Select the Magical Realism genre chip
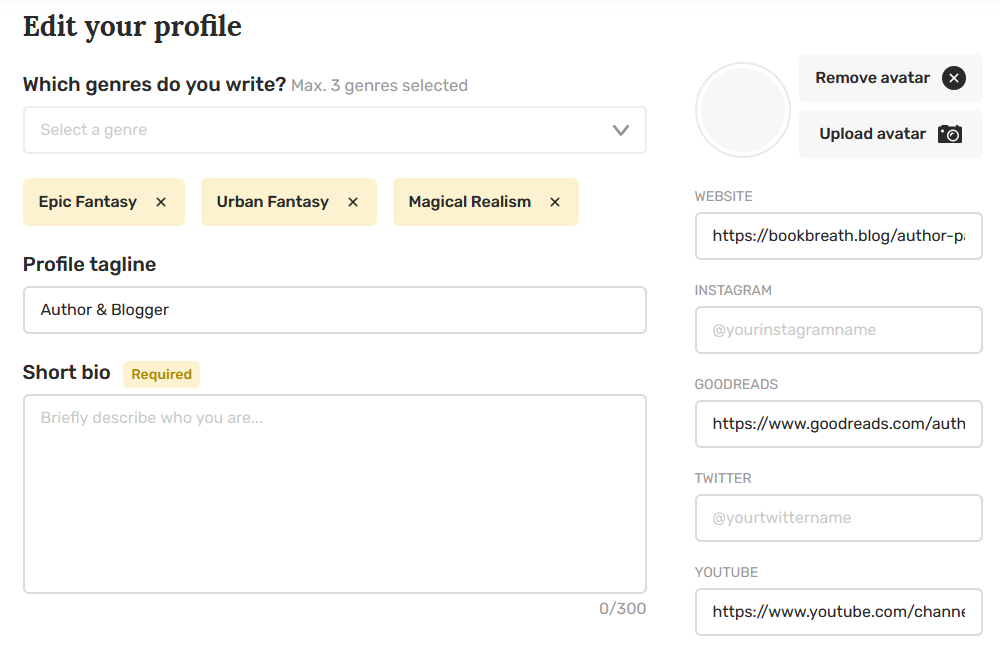 (x=470, y=202)
